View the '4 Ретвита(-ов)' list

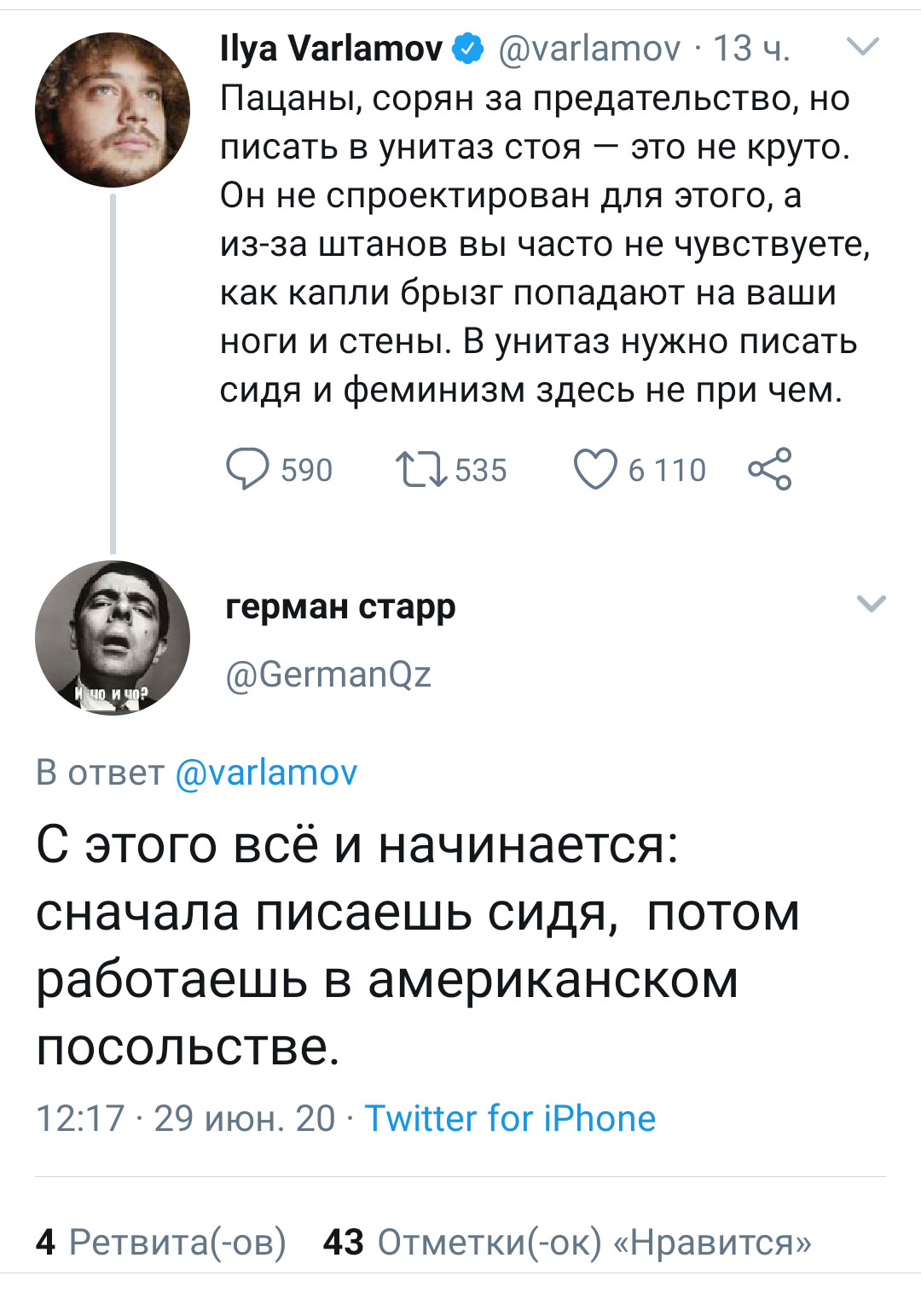point(161,1242)
